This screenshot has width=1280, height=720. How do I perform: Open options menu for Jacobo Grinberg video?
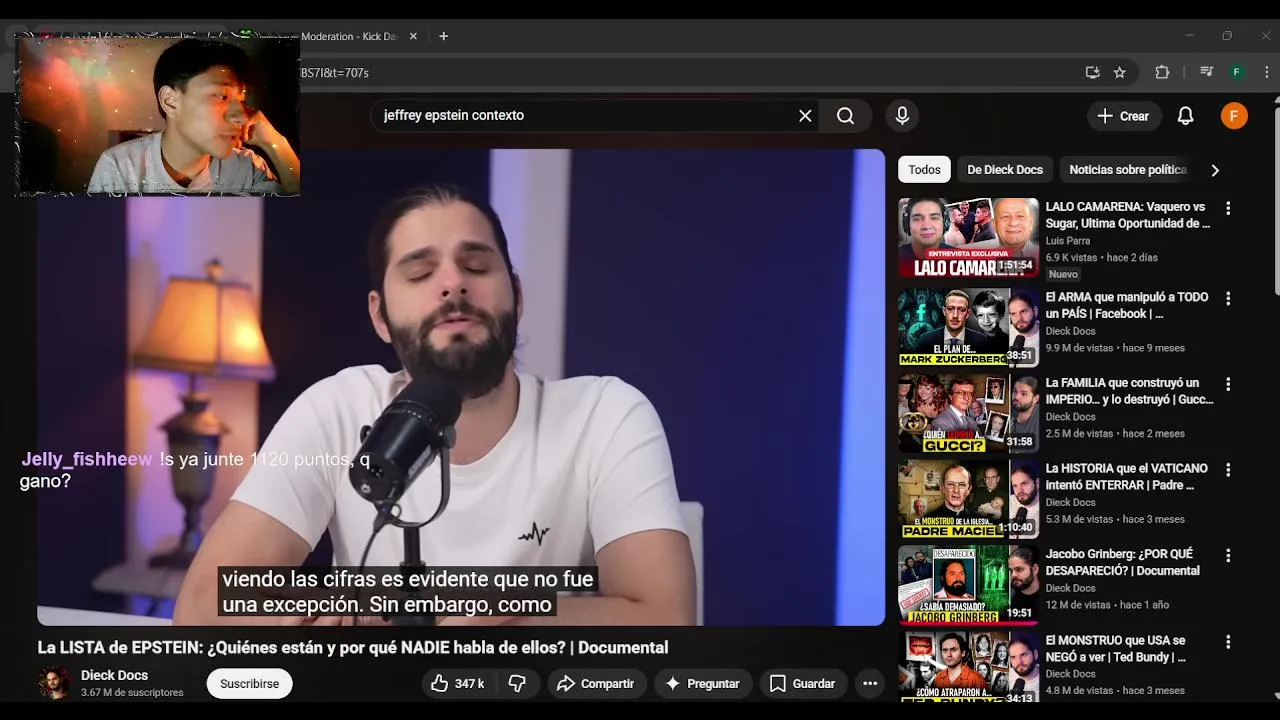1228,556
